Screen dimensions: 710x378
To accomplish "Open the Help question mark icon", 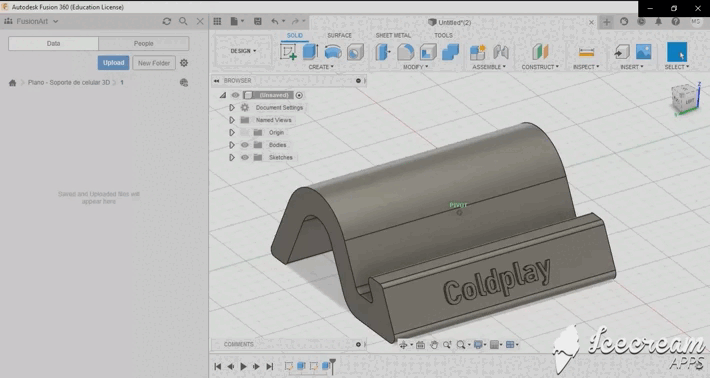I will [x=676, y=21].
